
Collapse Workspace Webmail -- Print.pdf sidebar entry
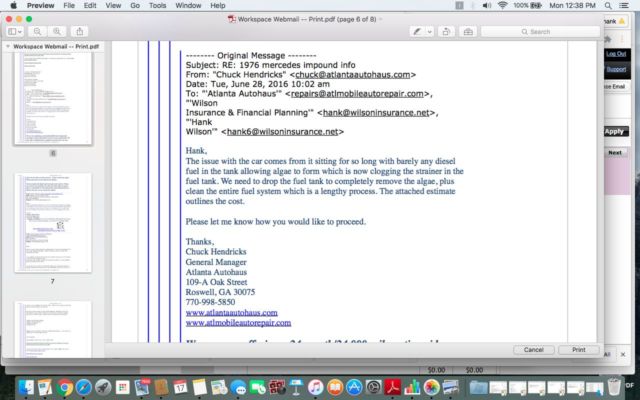point(8,47)
